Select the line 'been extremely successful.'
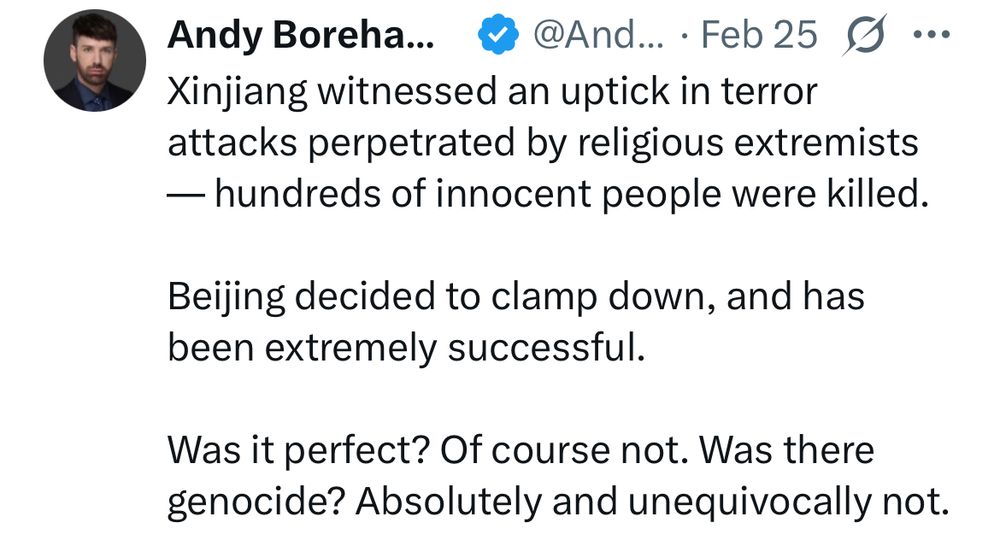Screen dimensions: 1000x533 pos(406,348)
